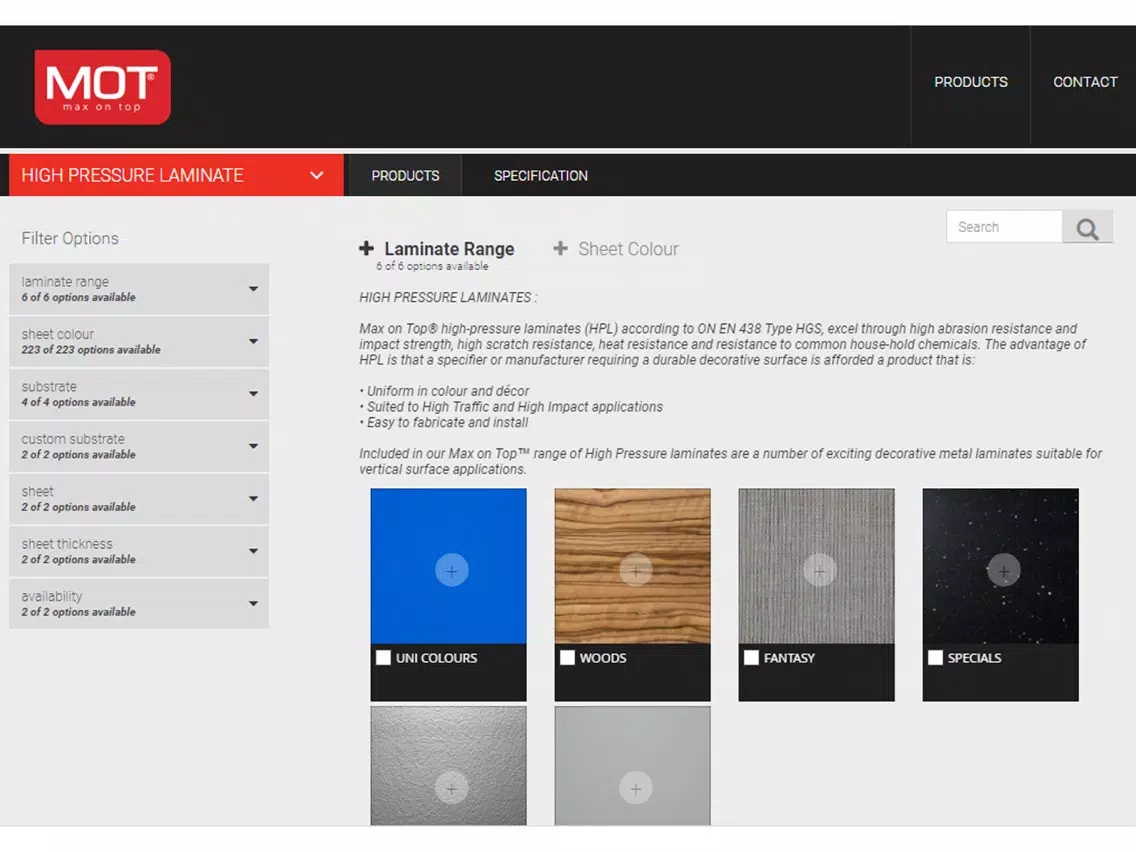
Task: Click the Uni Colours label
Action: 436,658
